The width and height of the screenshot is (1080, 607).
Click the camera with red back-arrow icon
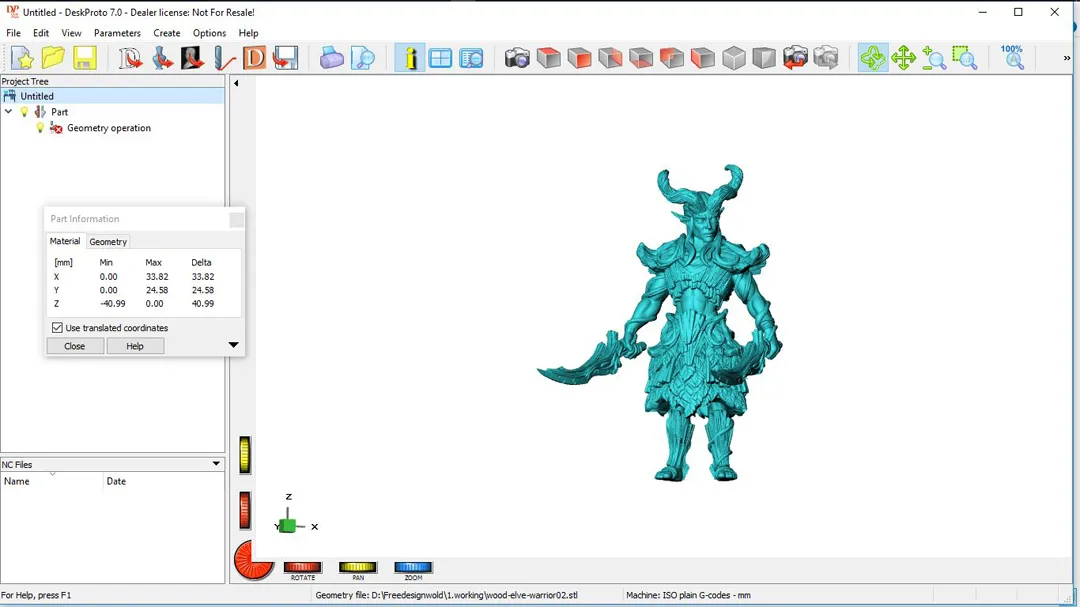coord(795,58)
